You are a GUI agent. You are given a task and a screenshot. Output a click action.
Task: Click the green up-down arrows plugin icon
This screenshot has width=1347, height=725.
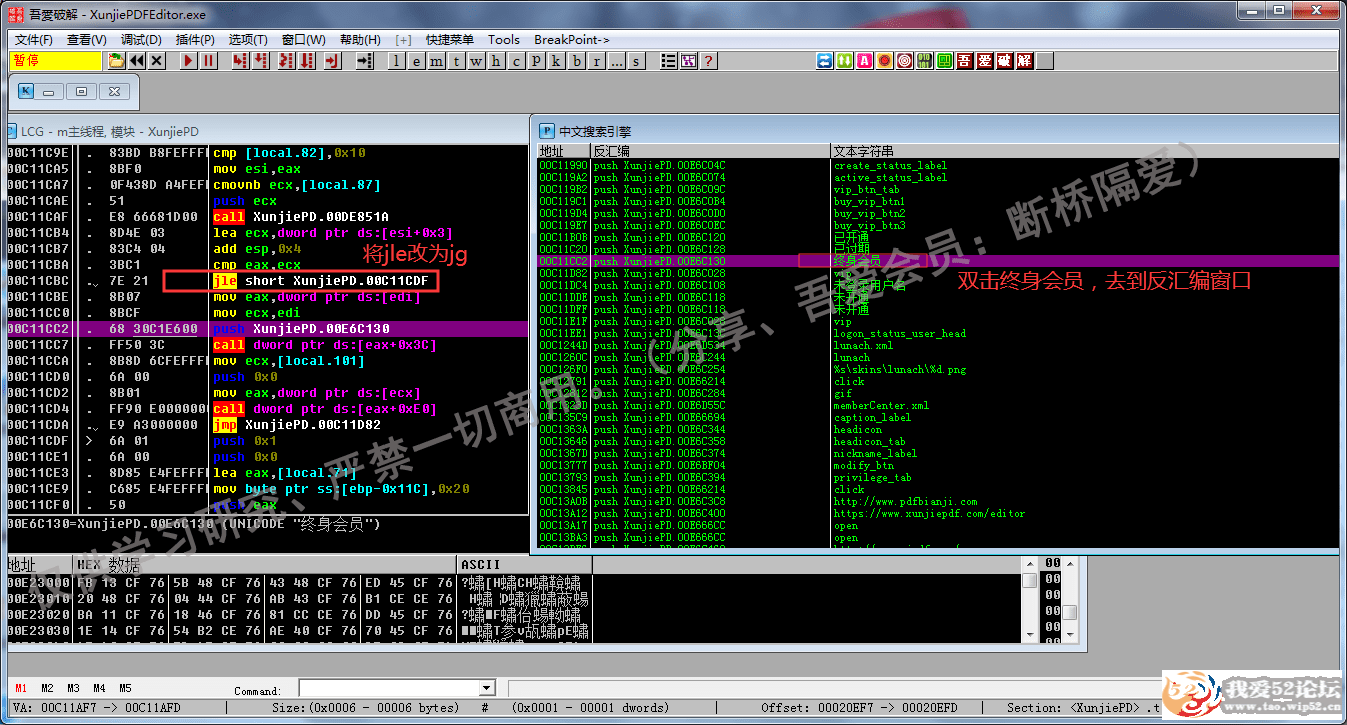tap(845, 61)
